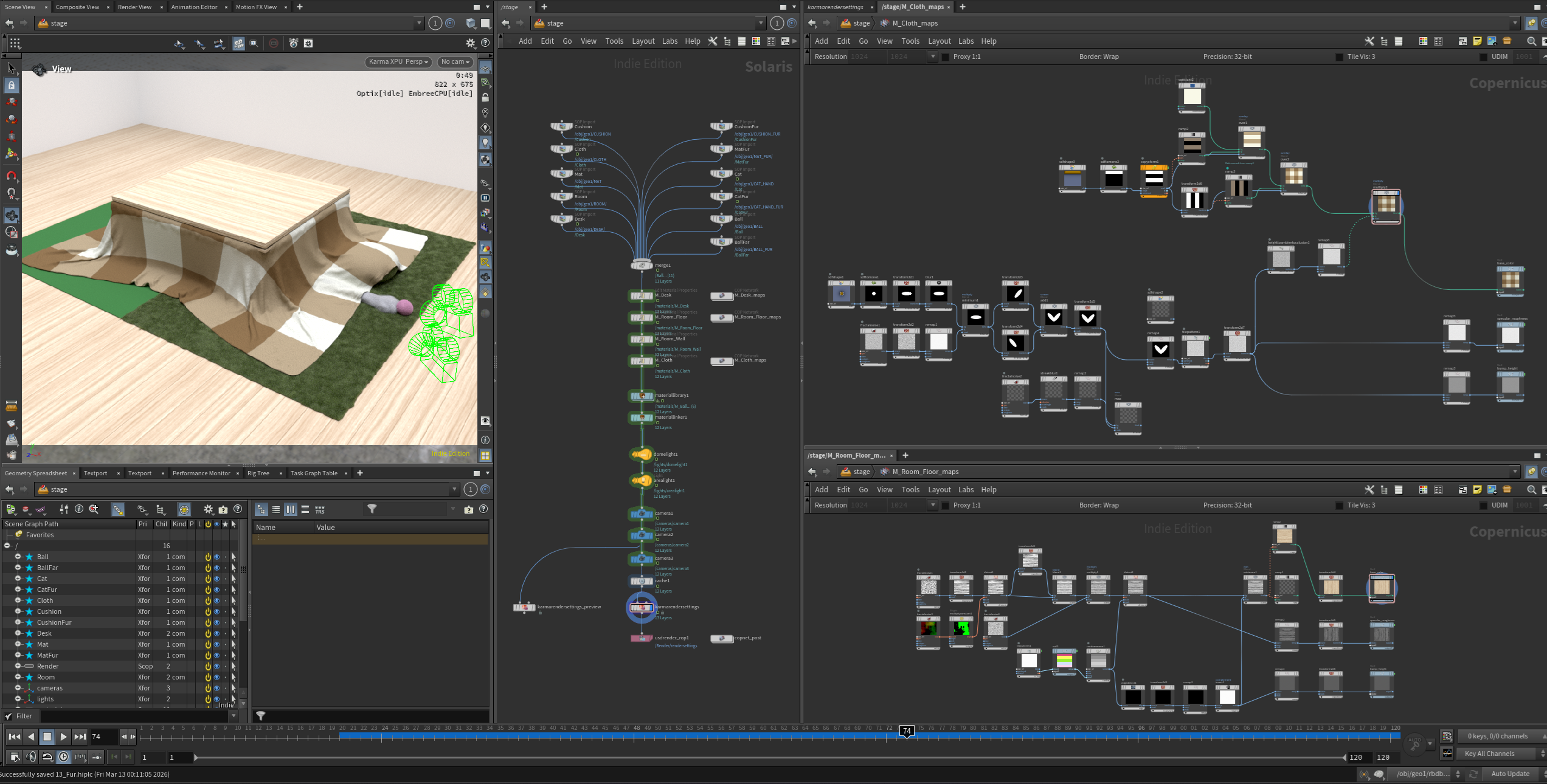Click the real-time playback toggle icon
Viewport: 1547px width, 784px height.
pos(64,757)
